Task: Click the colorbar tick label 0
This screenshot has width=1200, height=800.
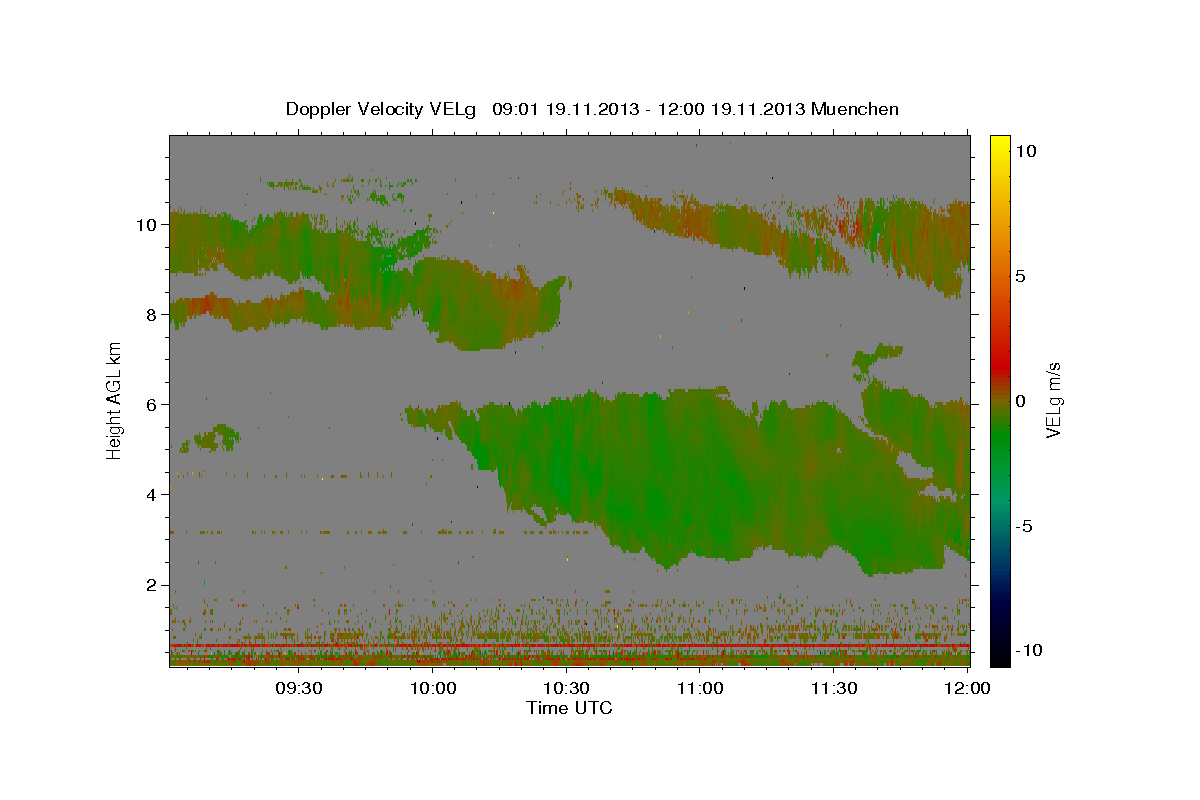Action: pyautogui.click(x=1022, y=400)
